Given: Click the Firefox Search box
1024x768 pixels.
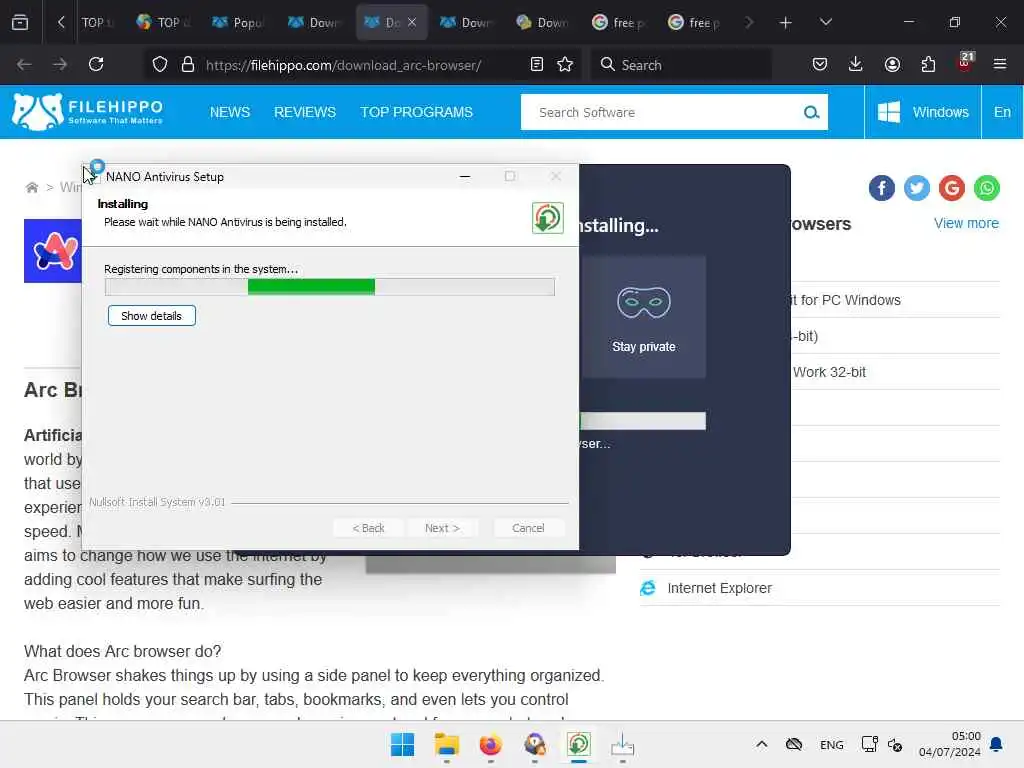Looking at the screenshot, I should 682,64.
